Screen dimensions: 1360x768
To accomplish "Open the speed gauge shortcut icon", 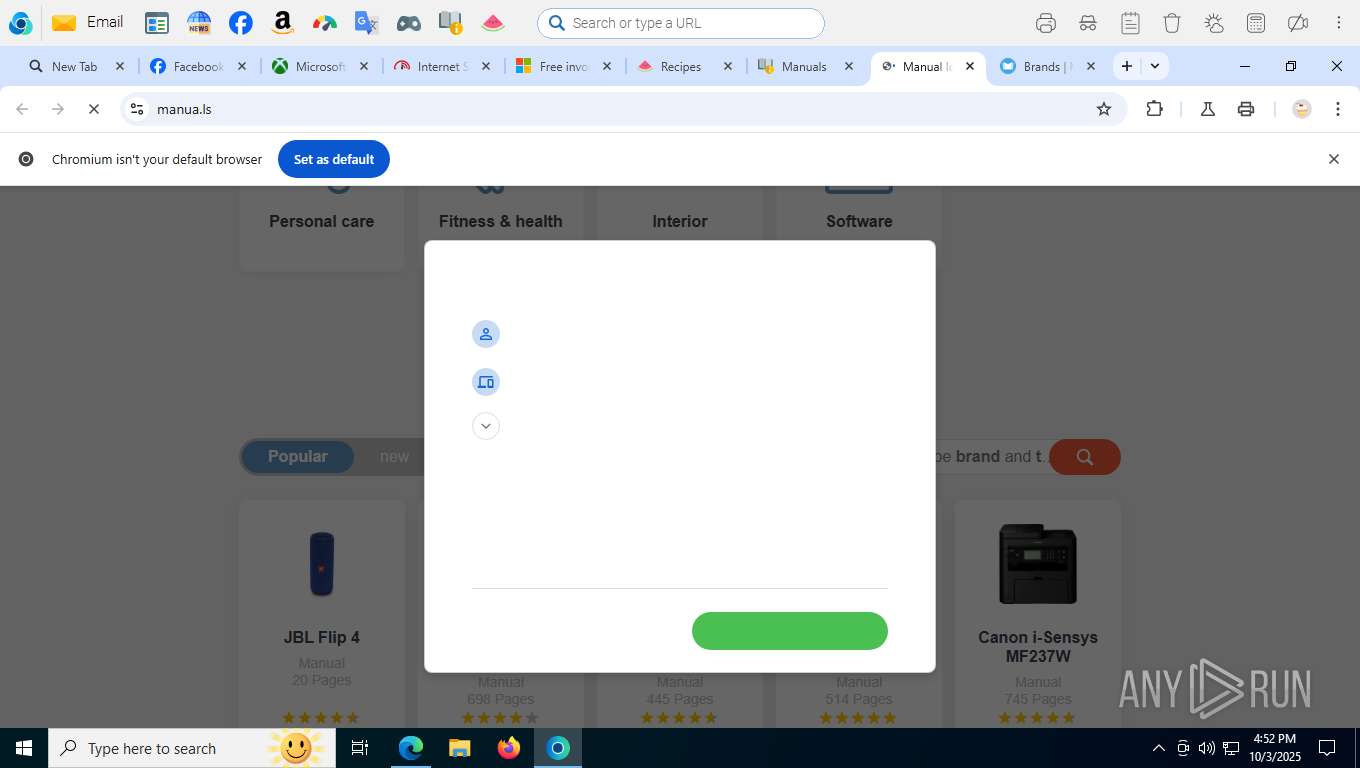I will tap(325, 23).
